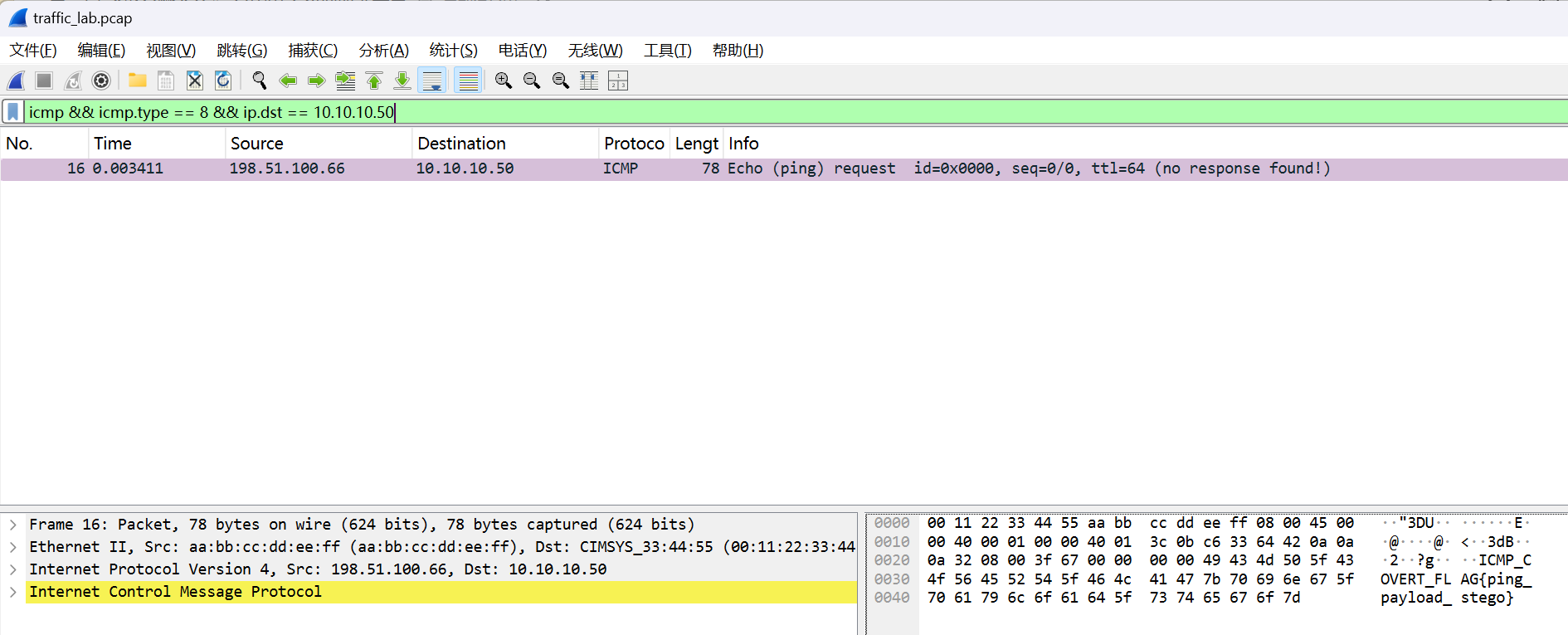Close this capture file
This screenshot has width=1568, height=635.
pos(195,81)
